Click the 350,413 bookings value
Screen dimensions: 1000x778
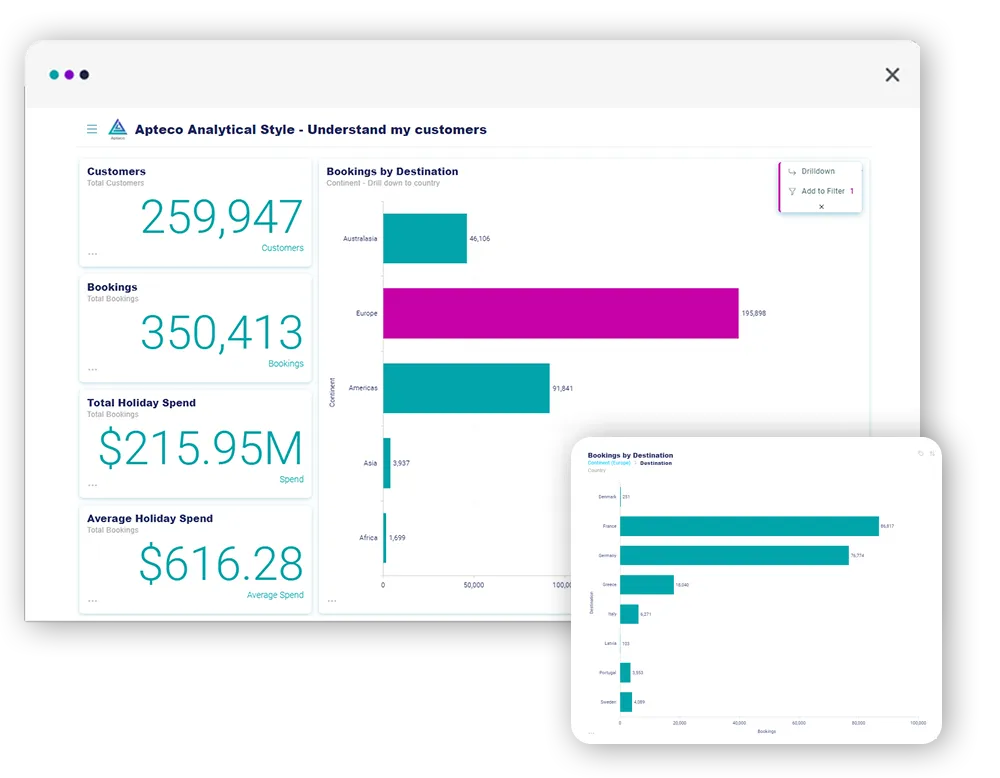click(221, 333)
